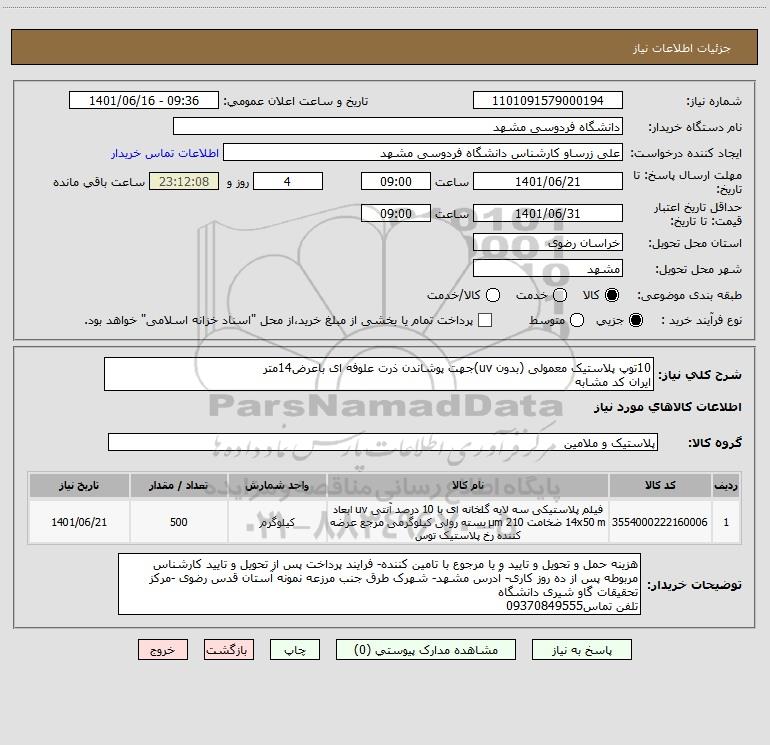Click the need number field 1101091579000194
The height and width of the screenshot is (745, 770).
pos(548,101)
